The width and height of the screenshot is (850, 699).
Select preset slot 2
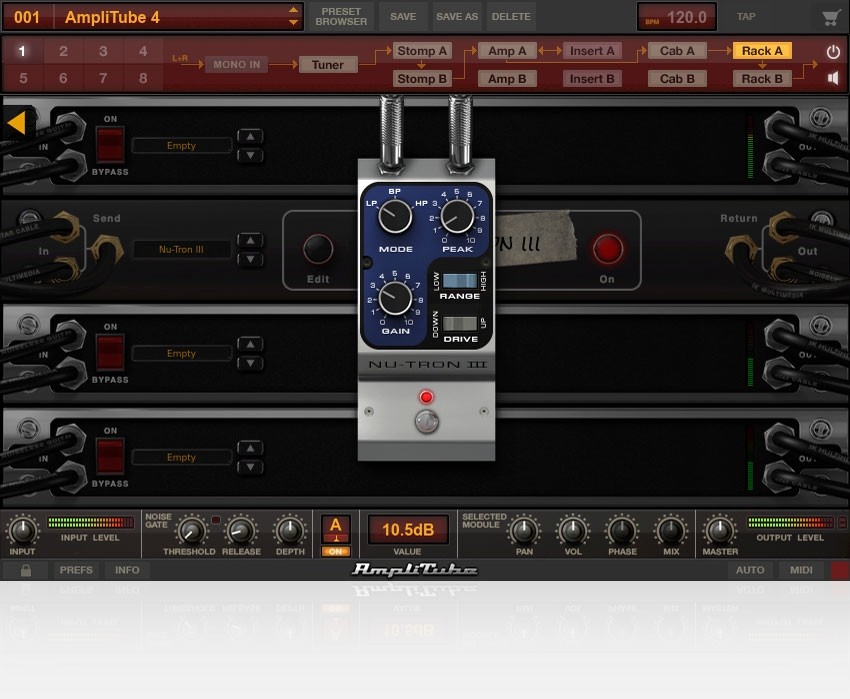pos(63,51)
